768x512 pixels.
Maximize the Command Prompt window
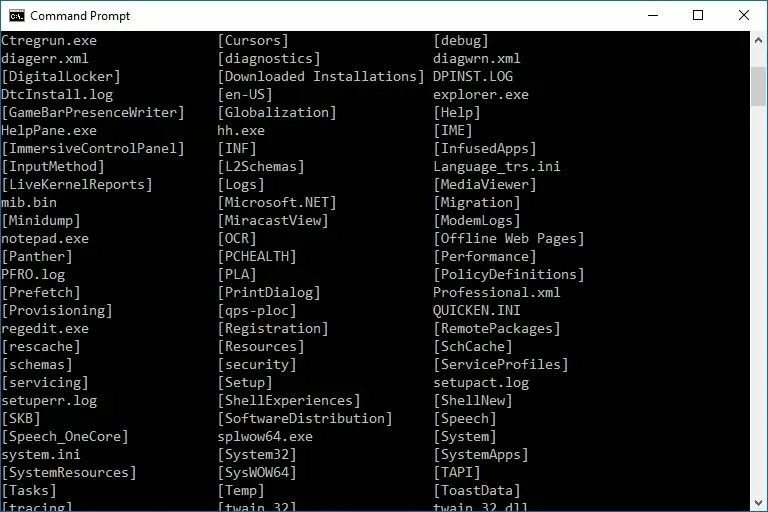coord(698,16)
